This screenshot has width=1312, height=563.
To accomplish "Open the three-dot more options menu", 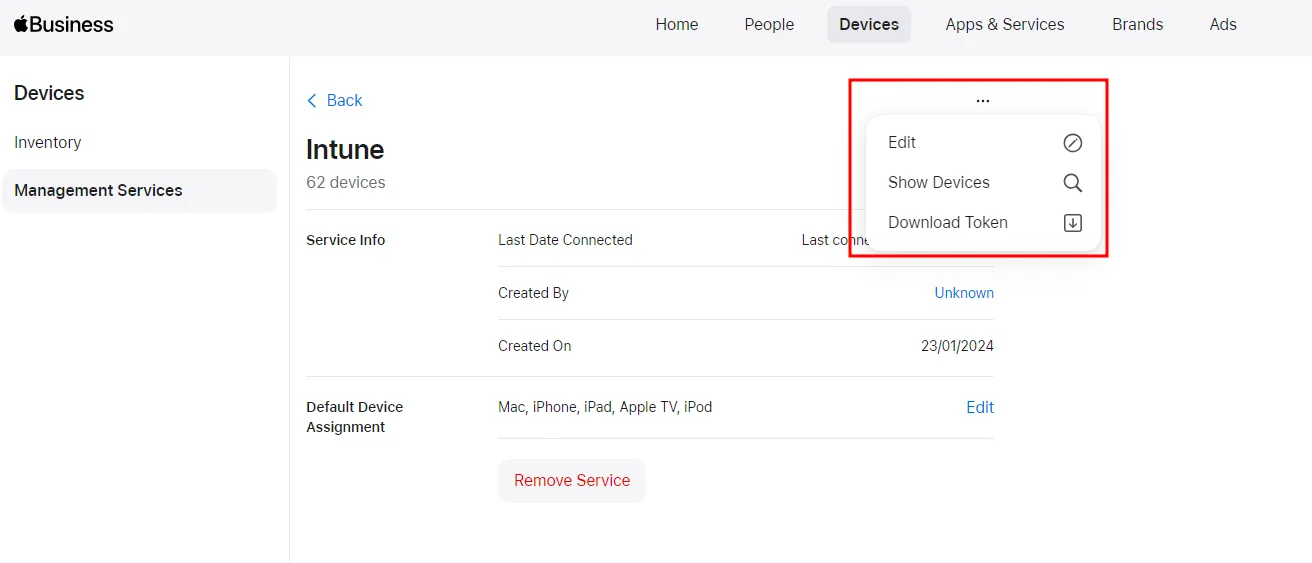I will point(983,101).
